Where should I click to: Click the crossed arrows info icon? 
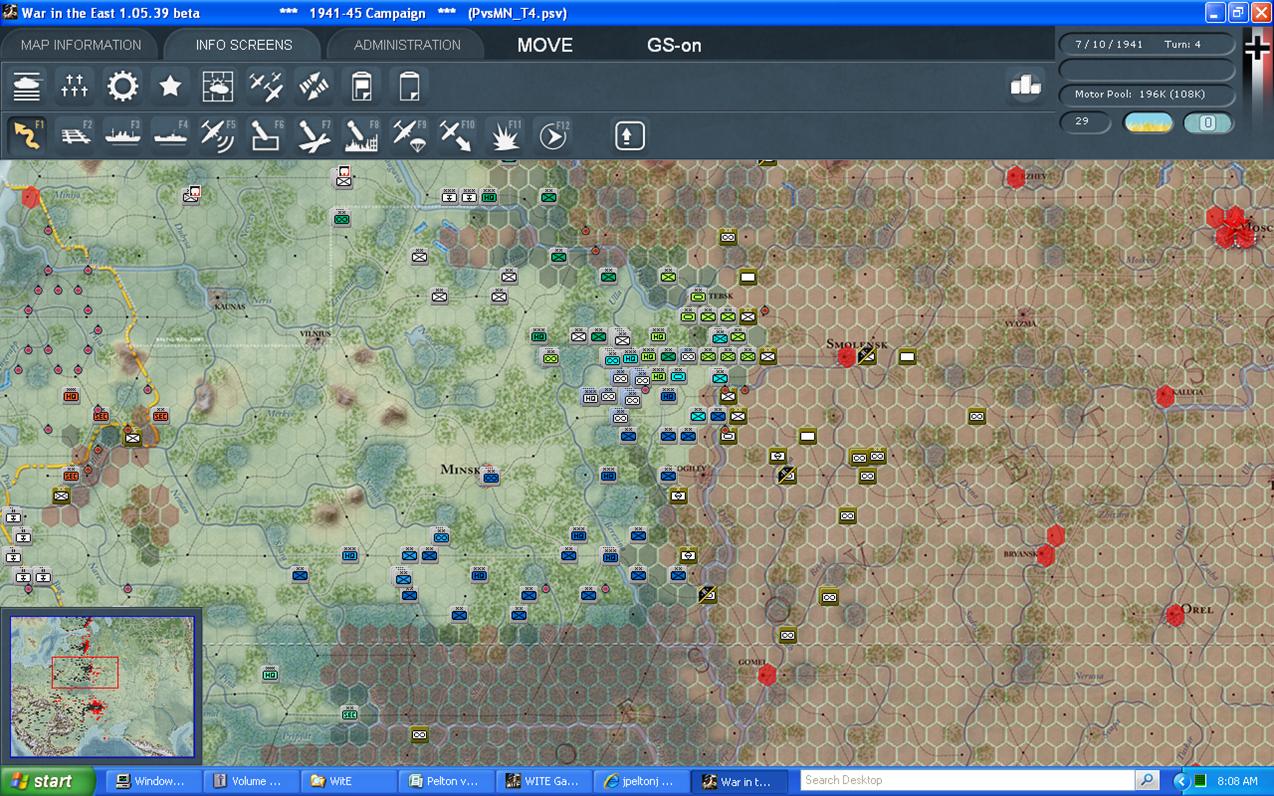tap(314, 87)
